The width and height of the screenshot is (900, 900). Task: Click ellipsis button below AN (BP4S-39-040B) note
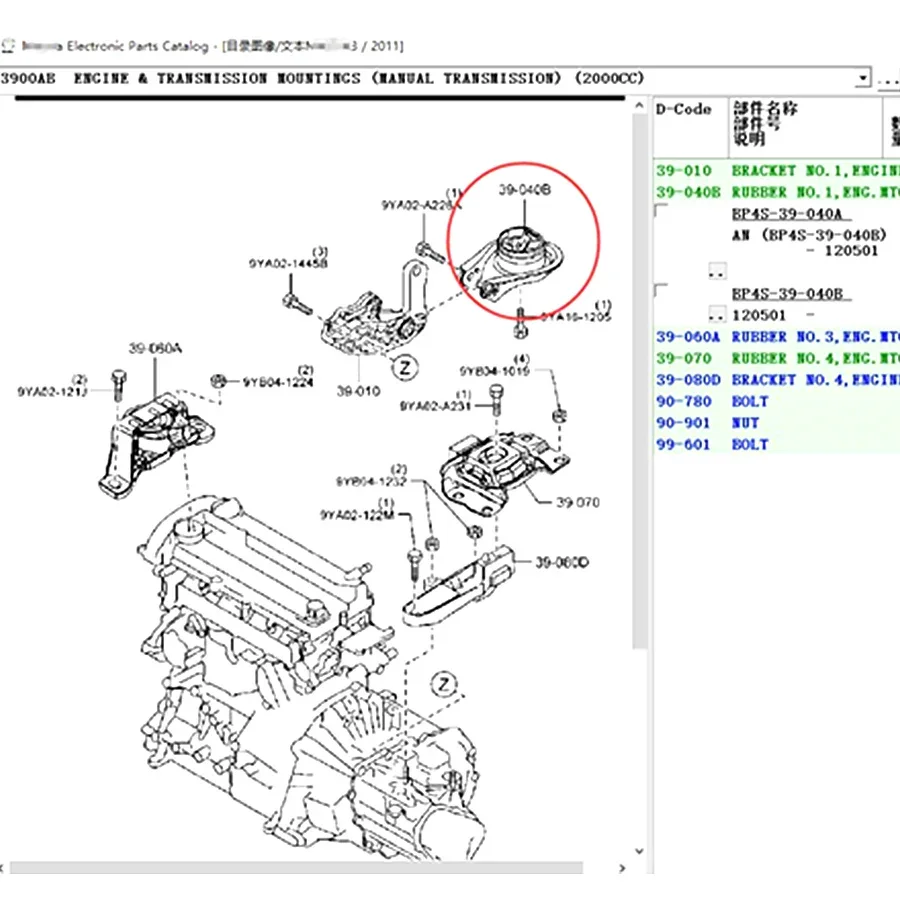tap(717, 271)
